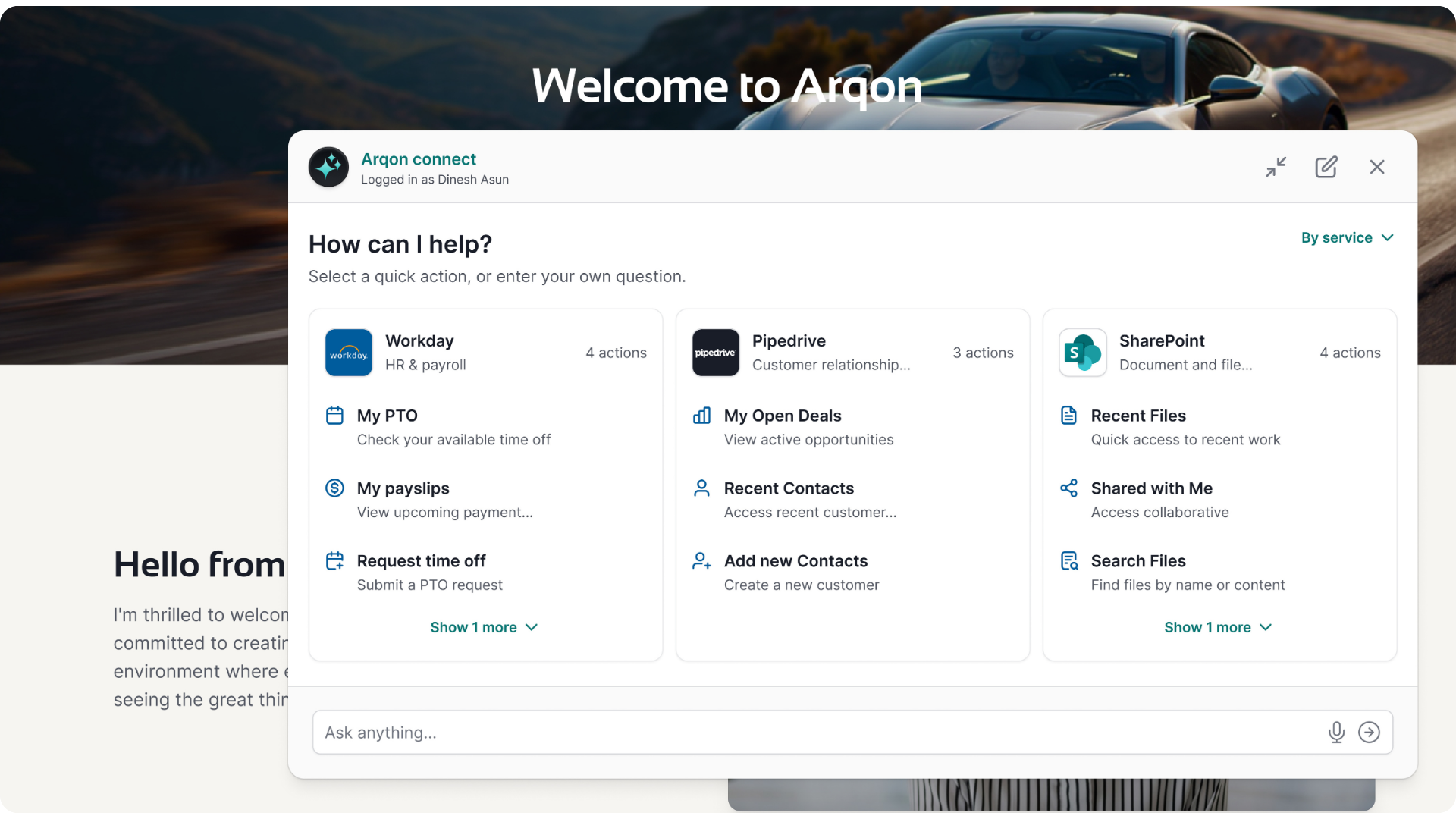Click the Arqon connect sparkle avatar
1456x819 pixels.
(x=328, y=167)
